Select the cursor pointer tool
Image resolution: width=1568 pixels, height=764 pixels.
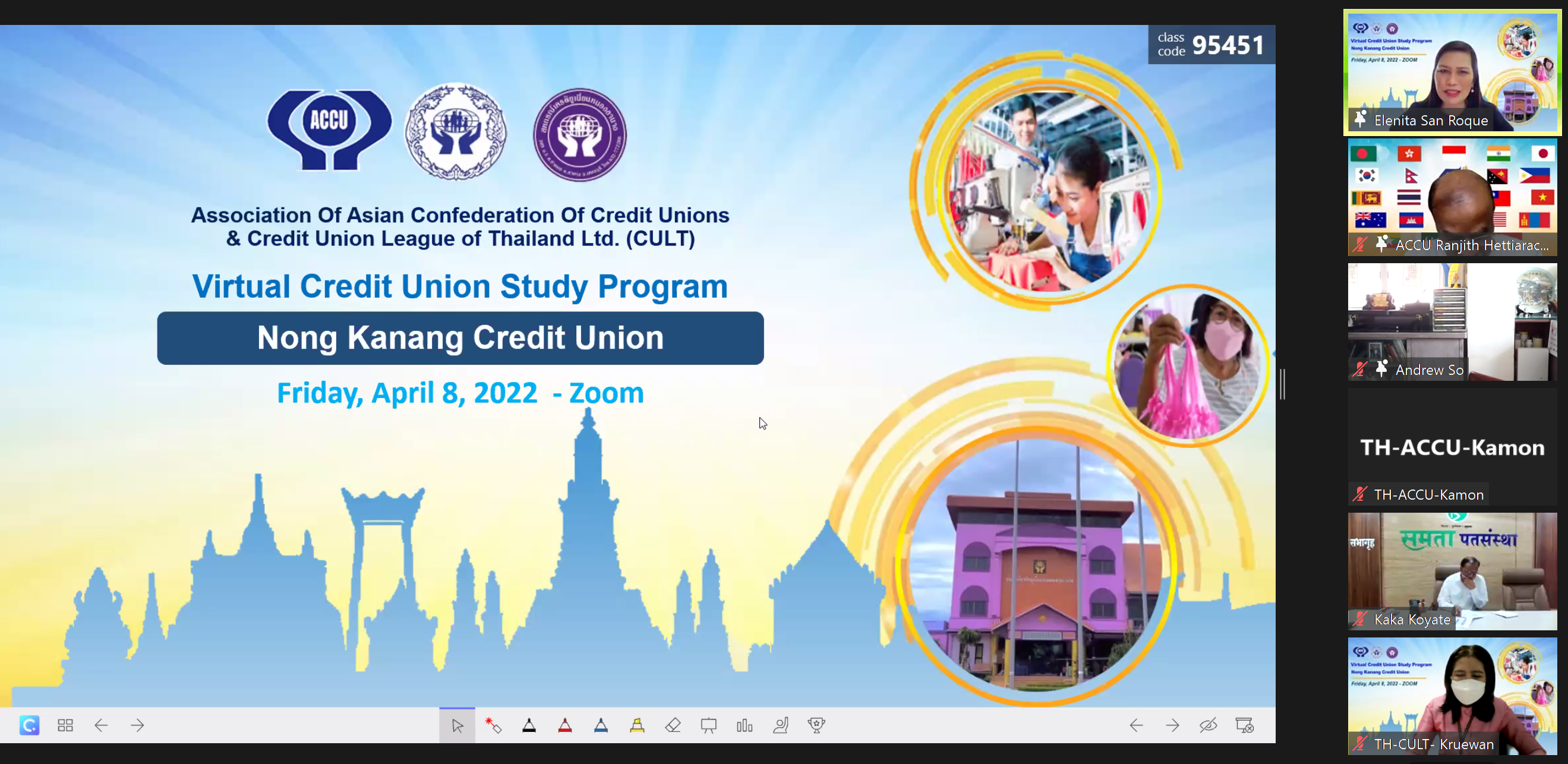point(457,725)
